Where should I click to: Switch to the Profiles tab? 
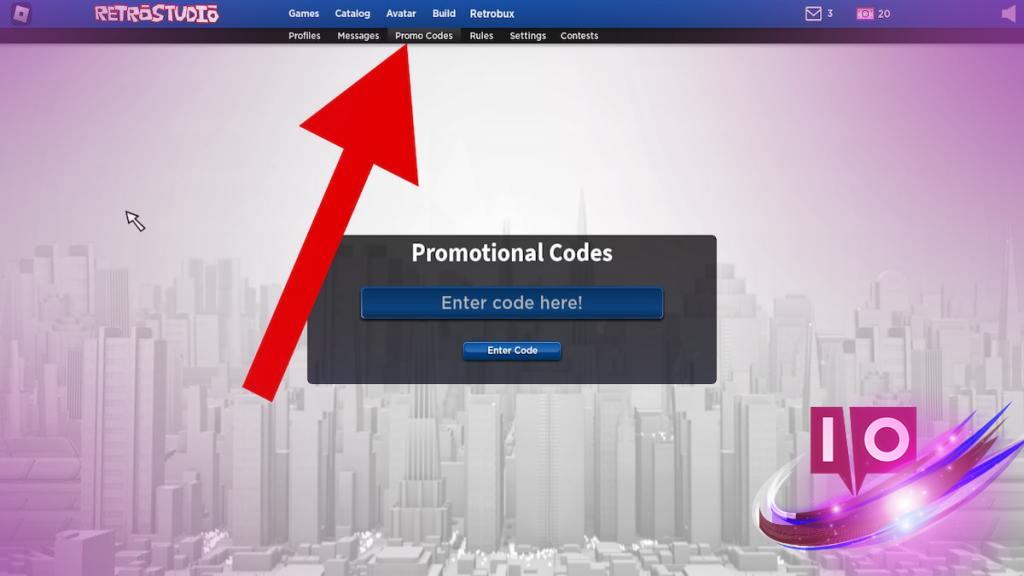click(x=304, y=36)
